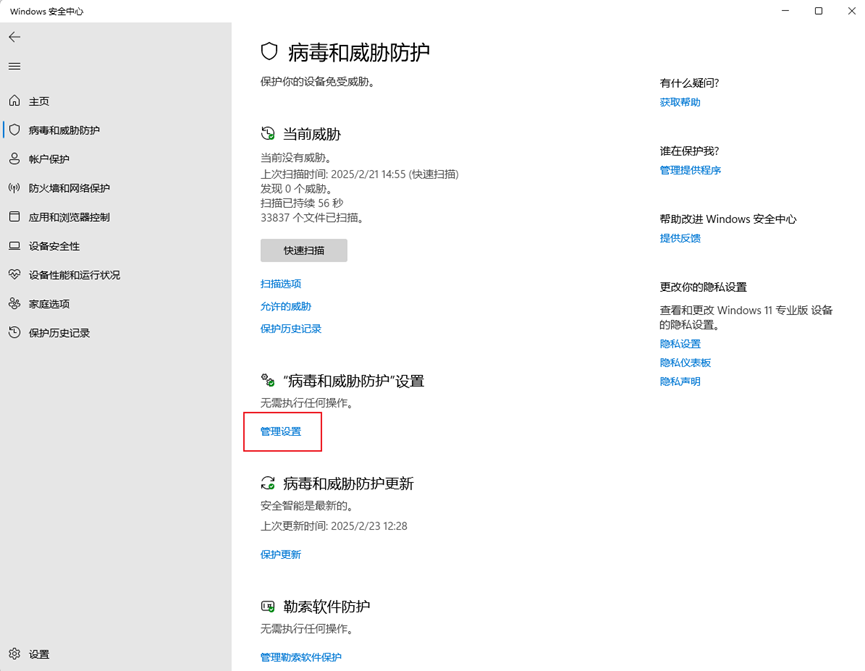865x671 pixels.
Task: Click the 设备安全性 laptop icon
Action: point(14,246)
